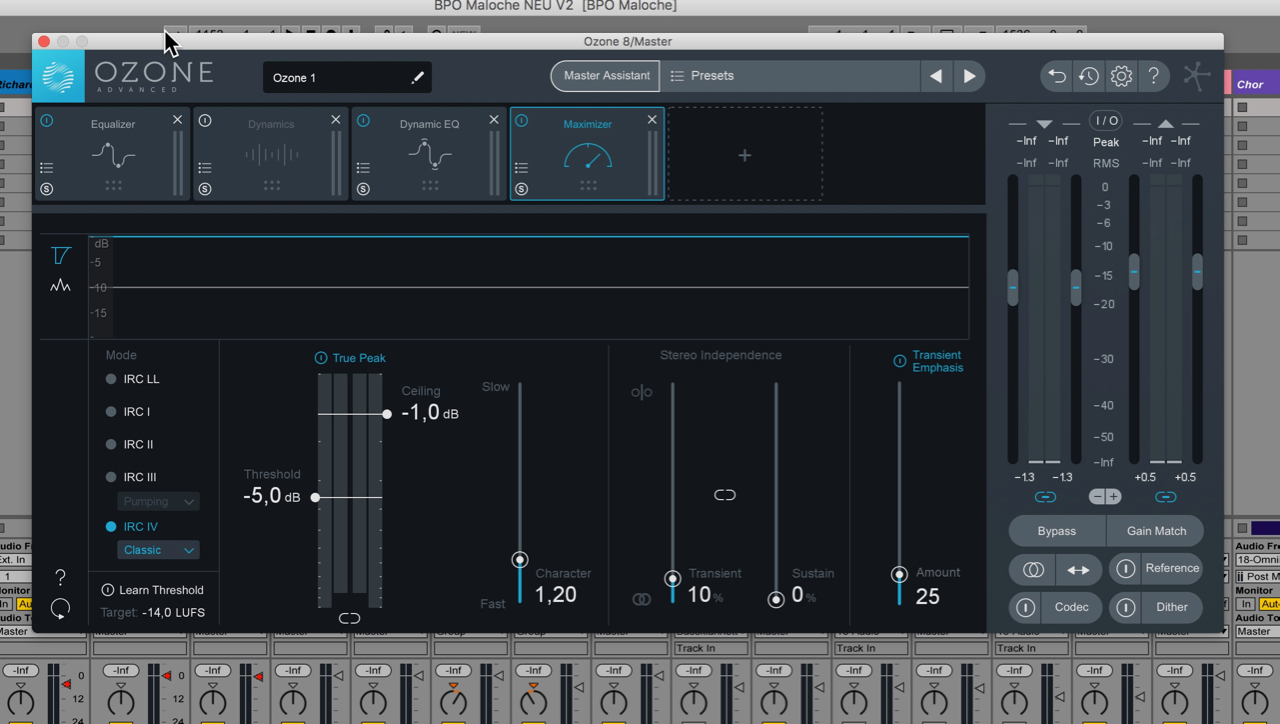Toggle Equalizer module power
This screenshot has height=724, width=1280.
[x=47, y=120]
